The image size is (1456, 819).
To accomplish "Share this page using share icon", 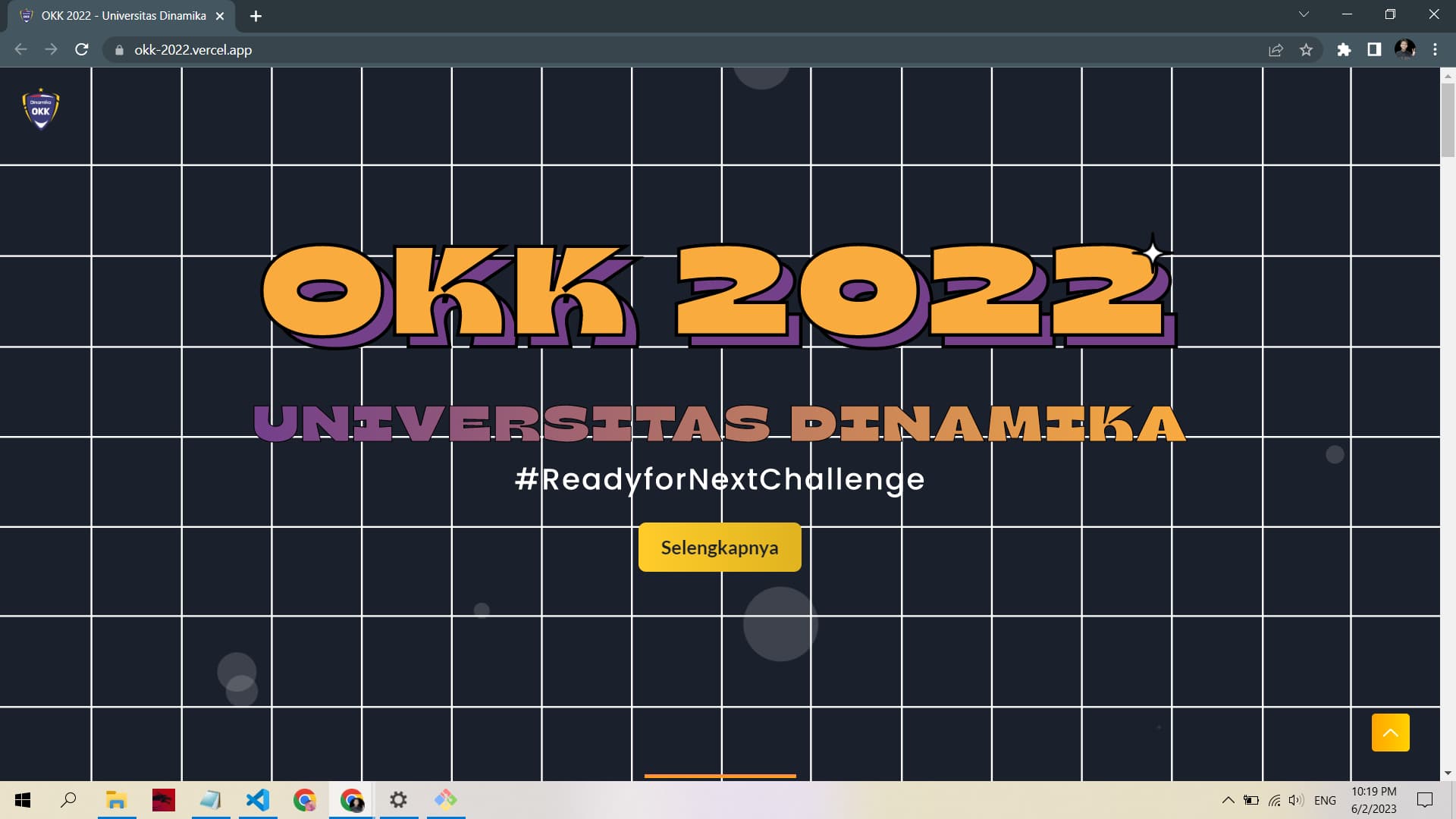I will coord(1276,50).
